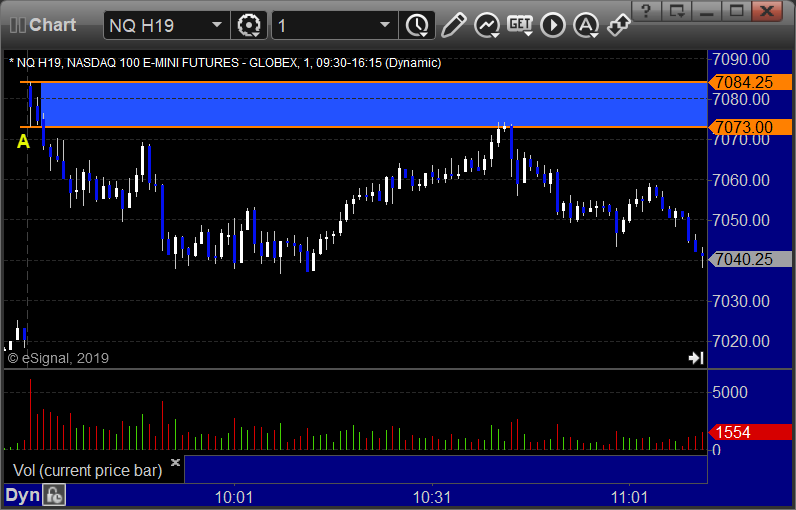
Task: Expand the interval dropdown showing 1
Action: 385,25
